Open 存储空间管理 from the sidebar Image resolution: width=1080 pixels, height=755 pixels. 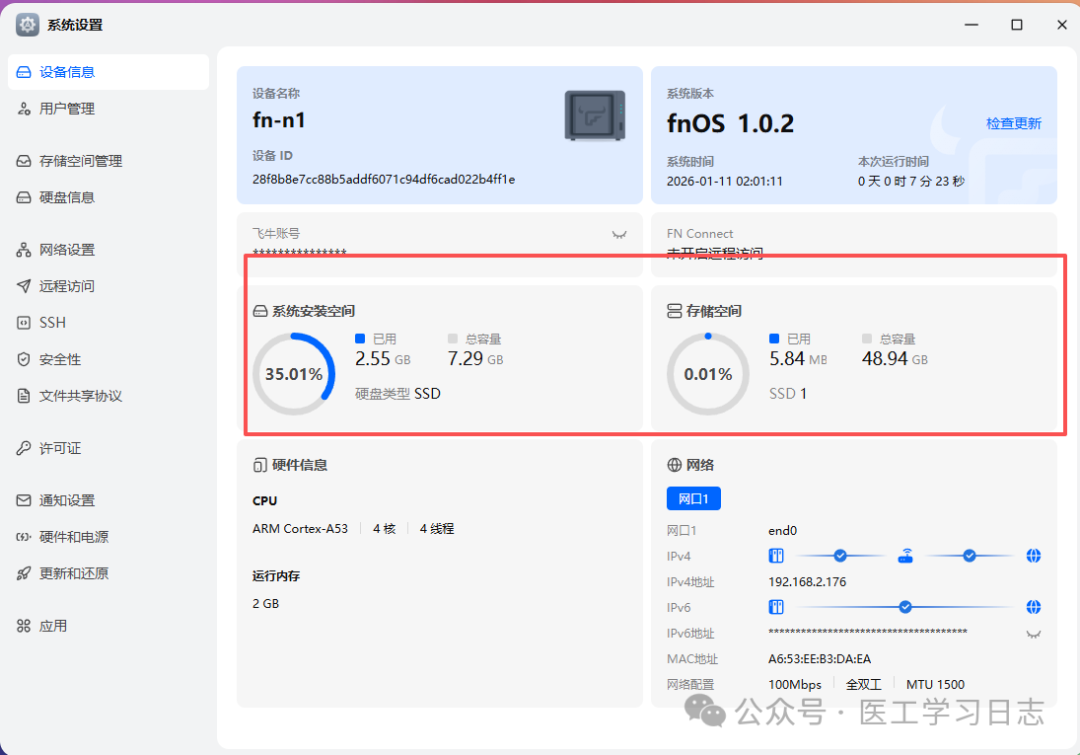[80, 161]
